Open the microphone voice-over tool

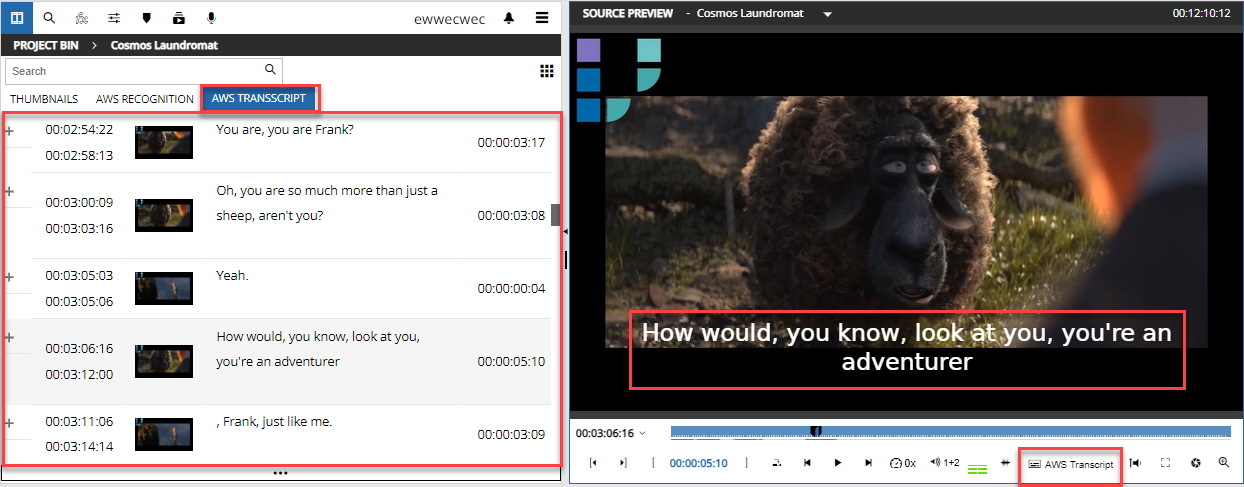(x=211, y=18)
